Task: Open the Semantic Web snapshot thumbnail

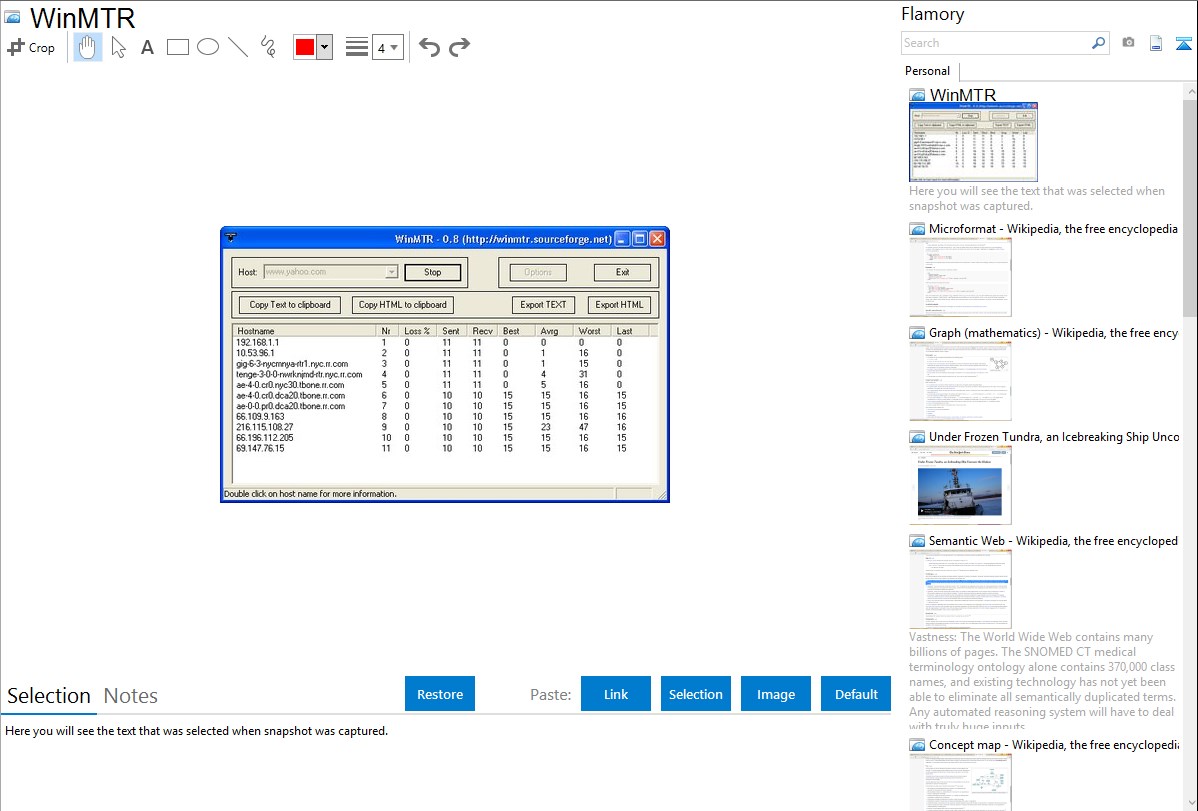Action: pyautogui.click(x=960, y=589)
